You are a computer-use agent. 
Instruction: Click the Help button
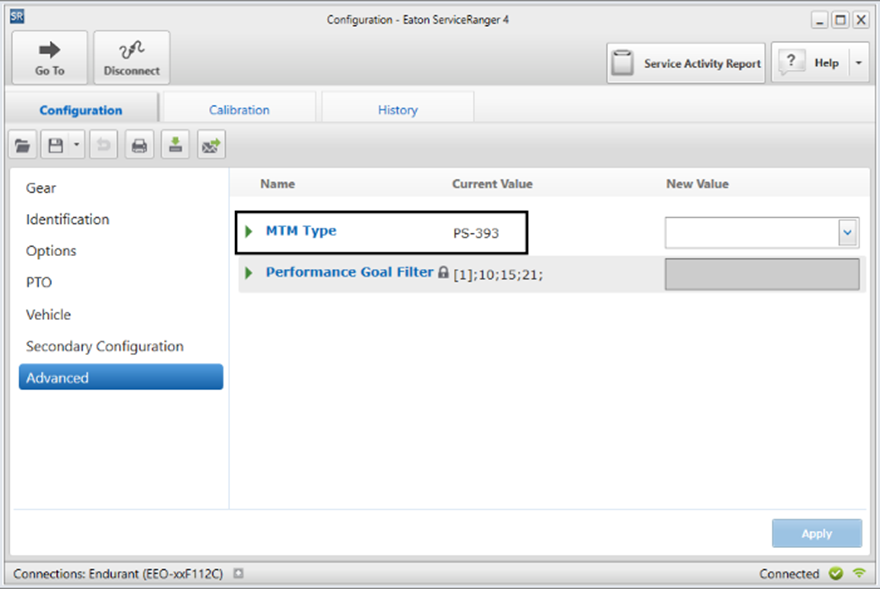pos(810,63)
